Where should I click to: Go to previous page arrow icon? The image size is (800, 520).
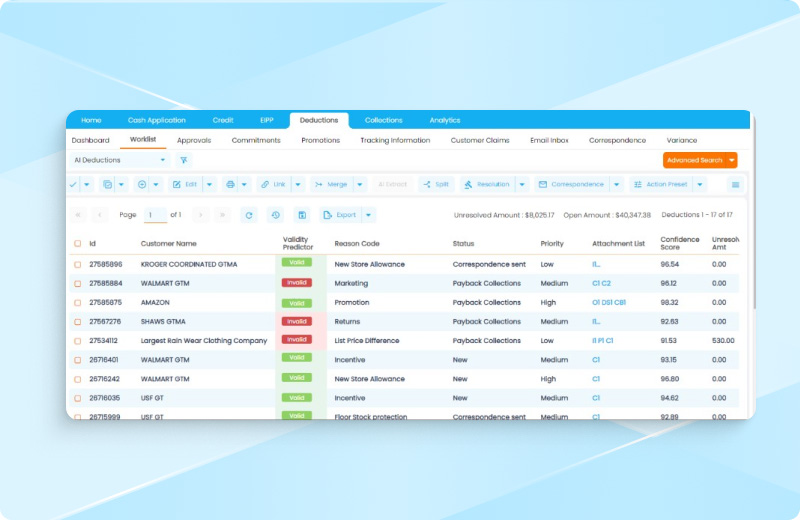(100, 215)
